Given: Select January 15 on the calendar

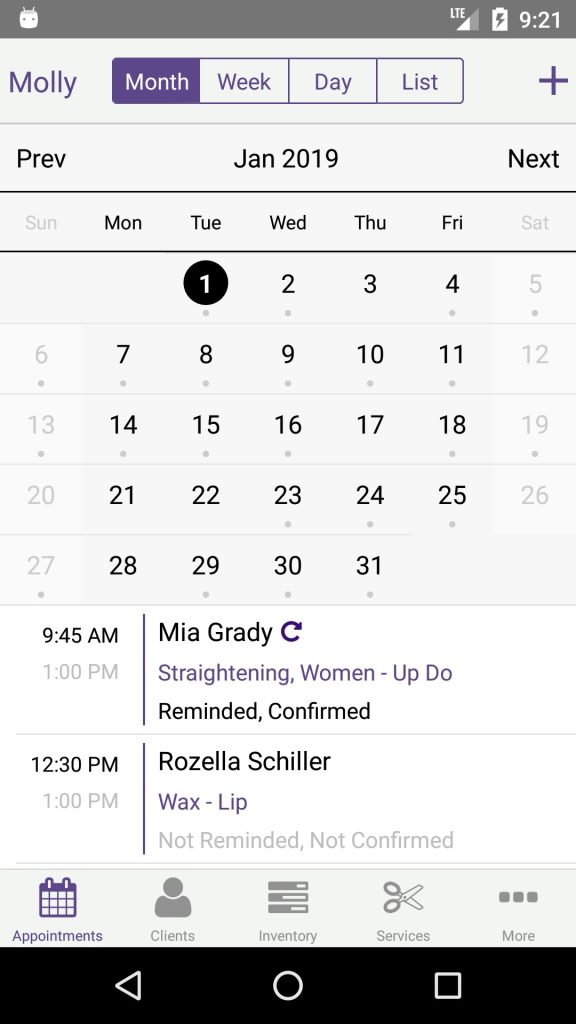Looking at the screenshot, I should point(206,429).
